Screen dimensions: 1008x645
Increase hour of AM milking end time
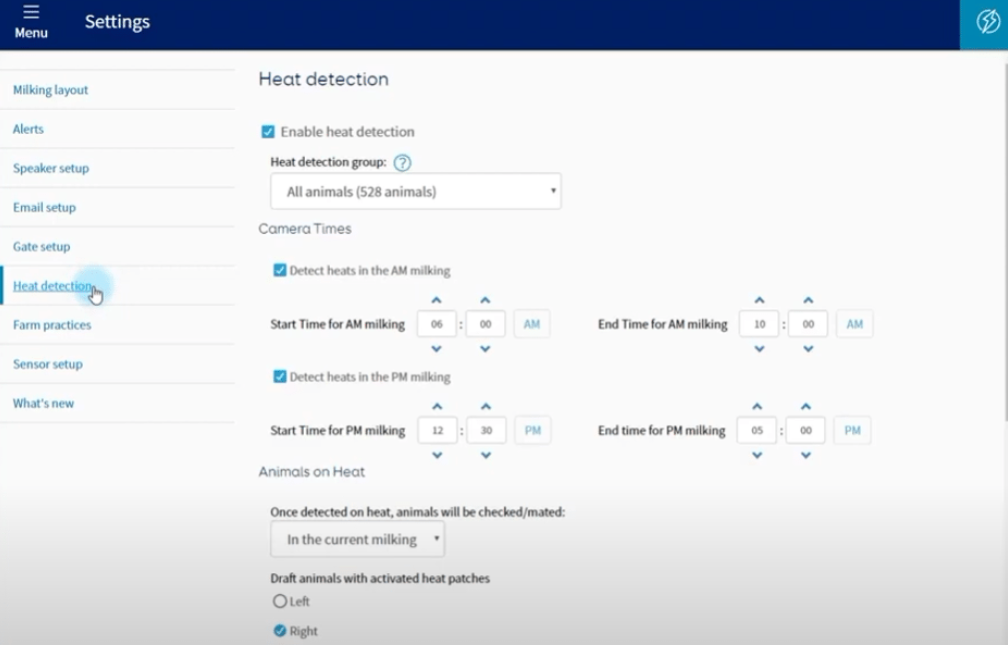pyautogui.click(x=759, y=300)
